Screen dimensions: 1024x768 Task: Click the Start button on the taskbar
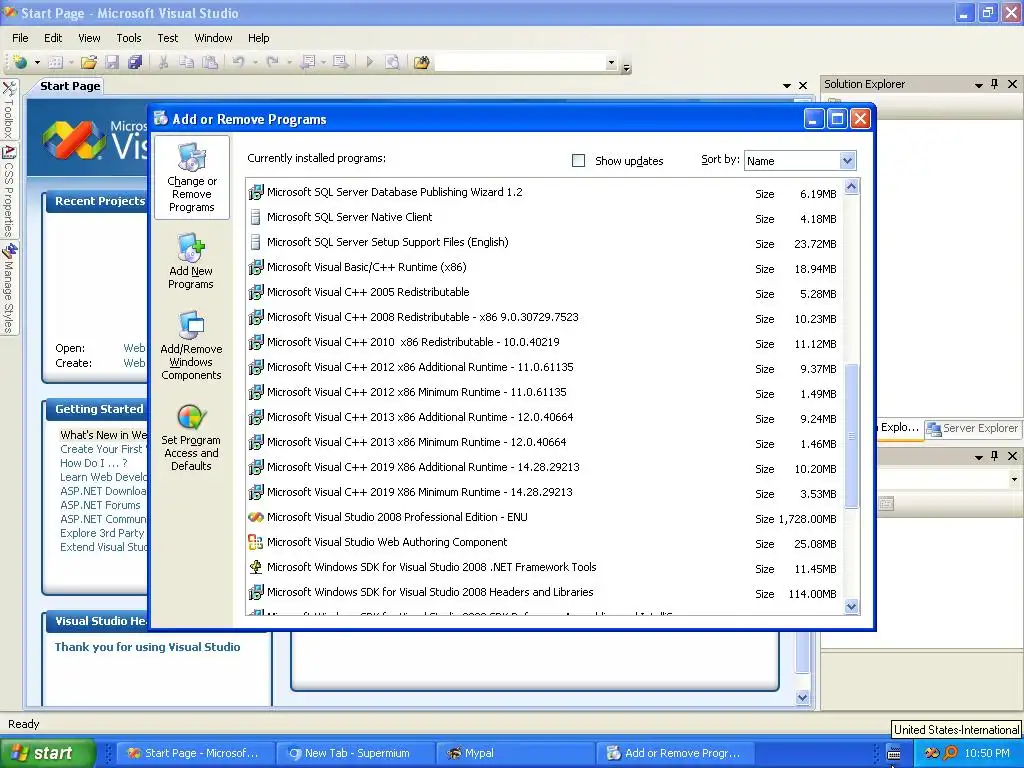click(x=48, y=753)
